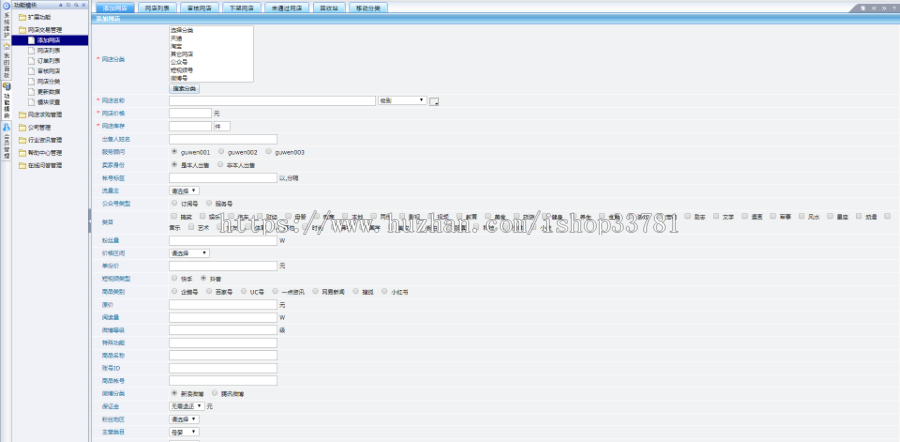
Task: Click the 出售人姓名 input field
Action: tap(223, 139)
